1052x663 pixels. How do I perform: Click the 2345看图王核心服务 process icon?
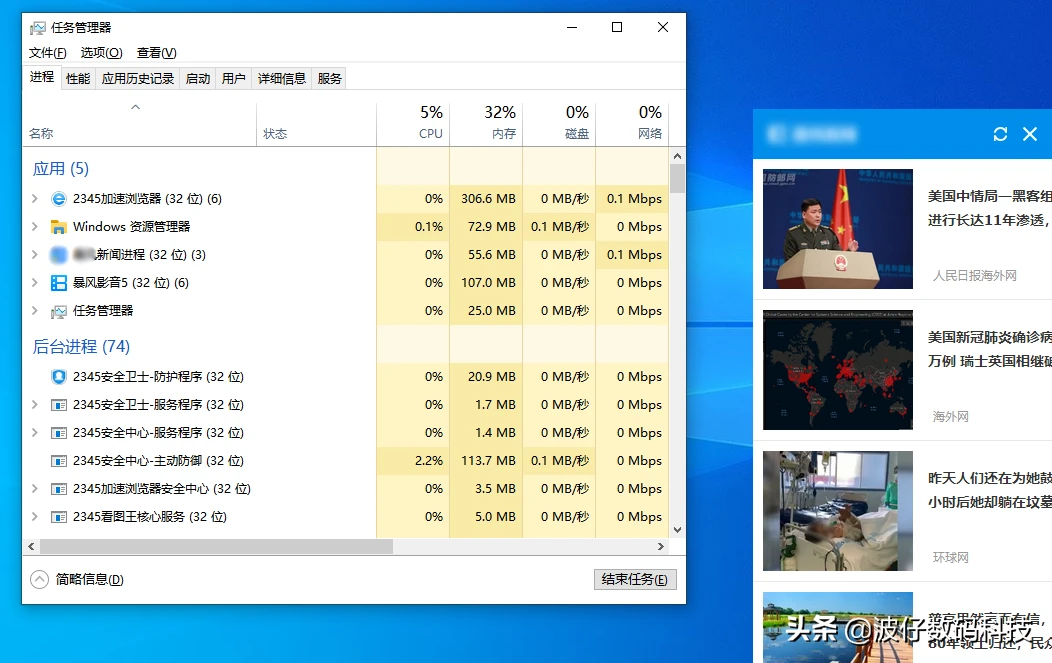pos(59,517)
